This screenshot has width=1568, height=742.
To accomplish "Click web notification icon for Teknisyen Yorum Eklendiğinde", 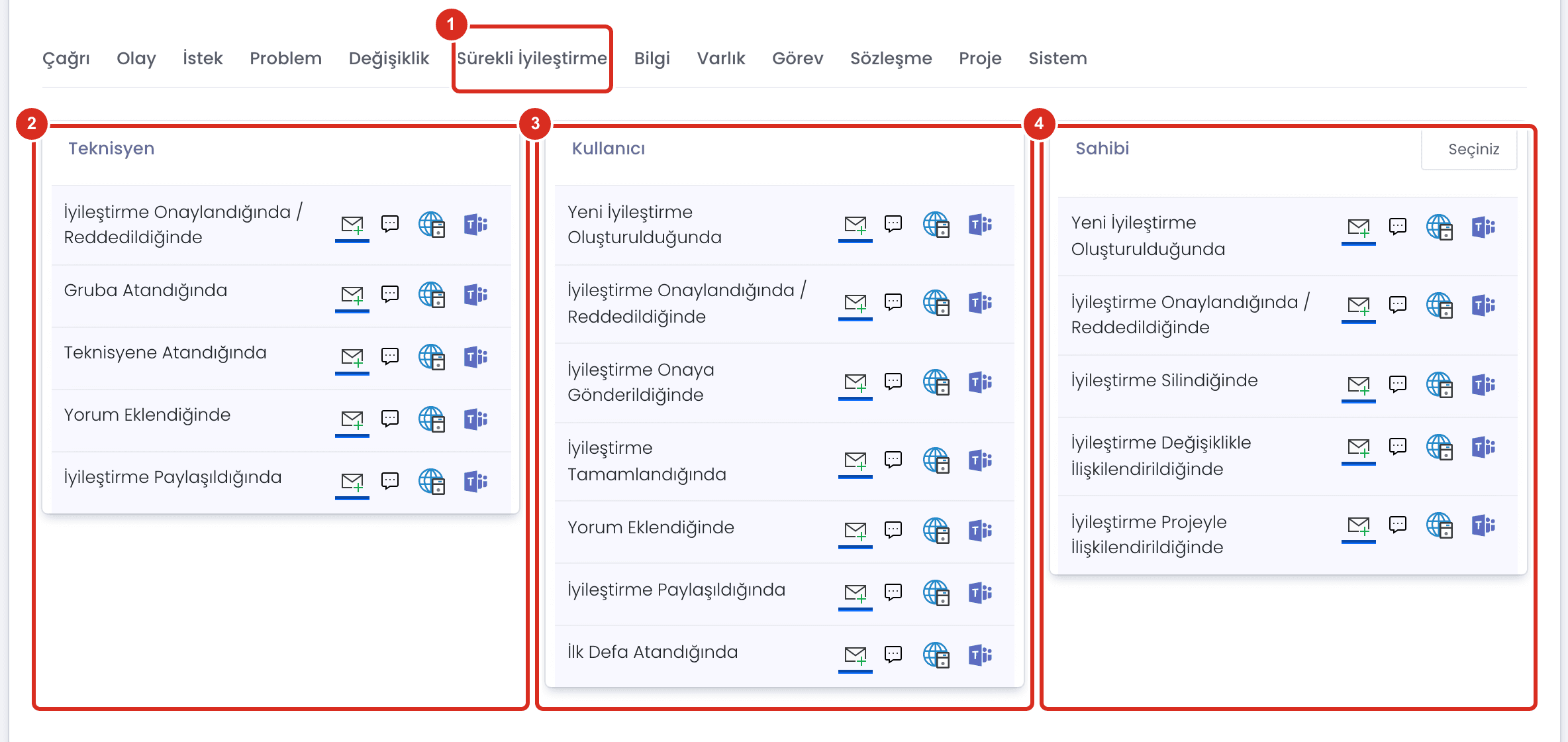I will pyautogui.click(x=432, y=419).
